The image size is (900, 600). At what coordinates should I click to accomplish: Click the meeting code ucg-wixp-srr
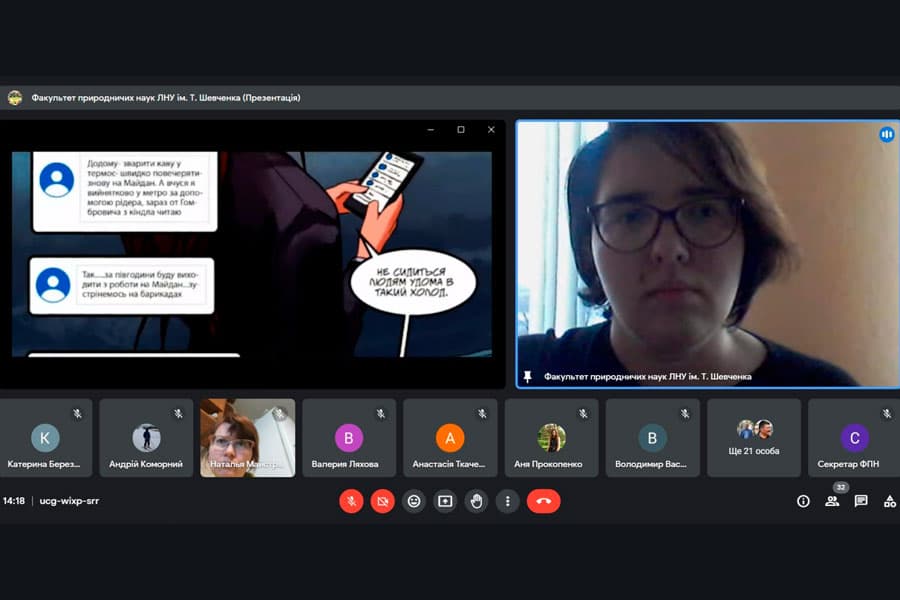pos(69,501)
